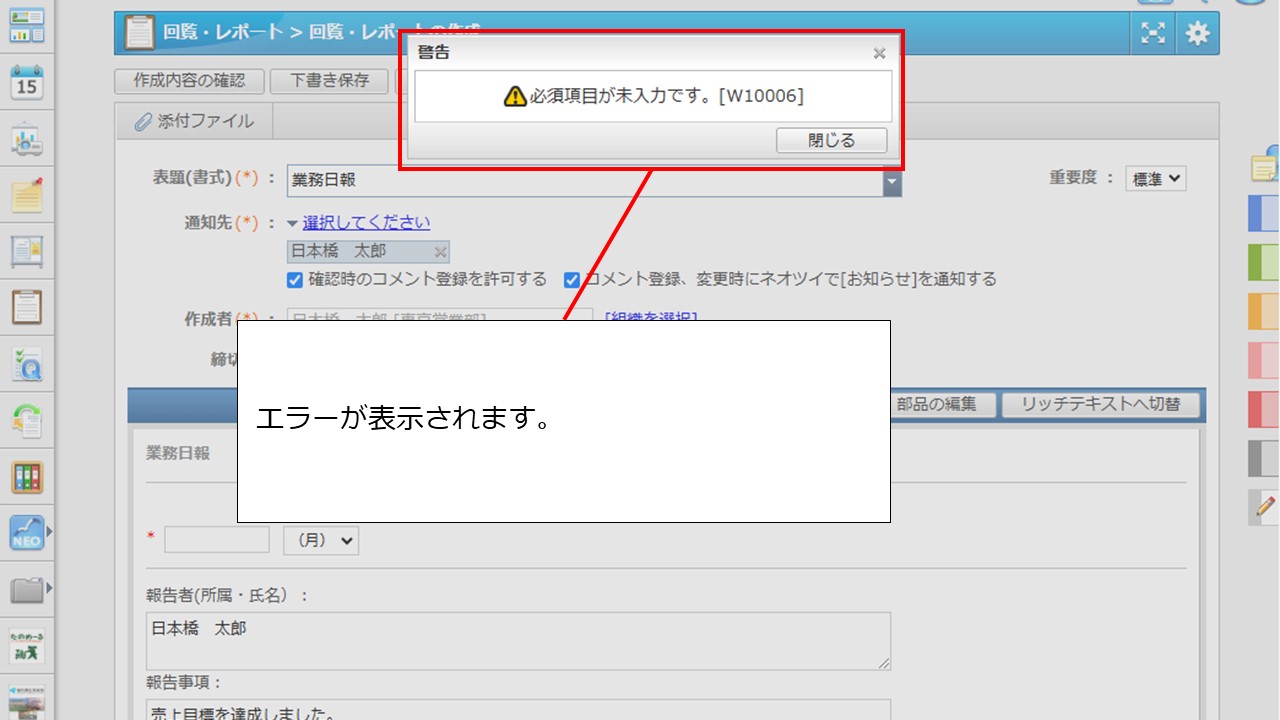This screenshot has height=720, width=1280.
Task: Click the 作成内容の確認 button
Action: coord(189,81)
